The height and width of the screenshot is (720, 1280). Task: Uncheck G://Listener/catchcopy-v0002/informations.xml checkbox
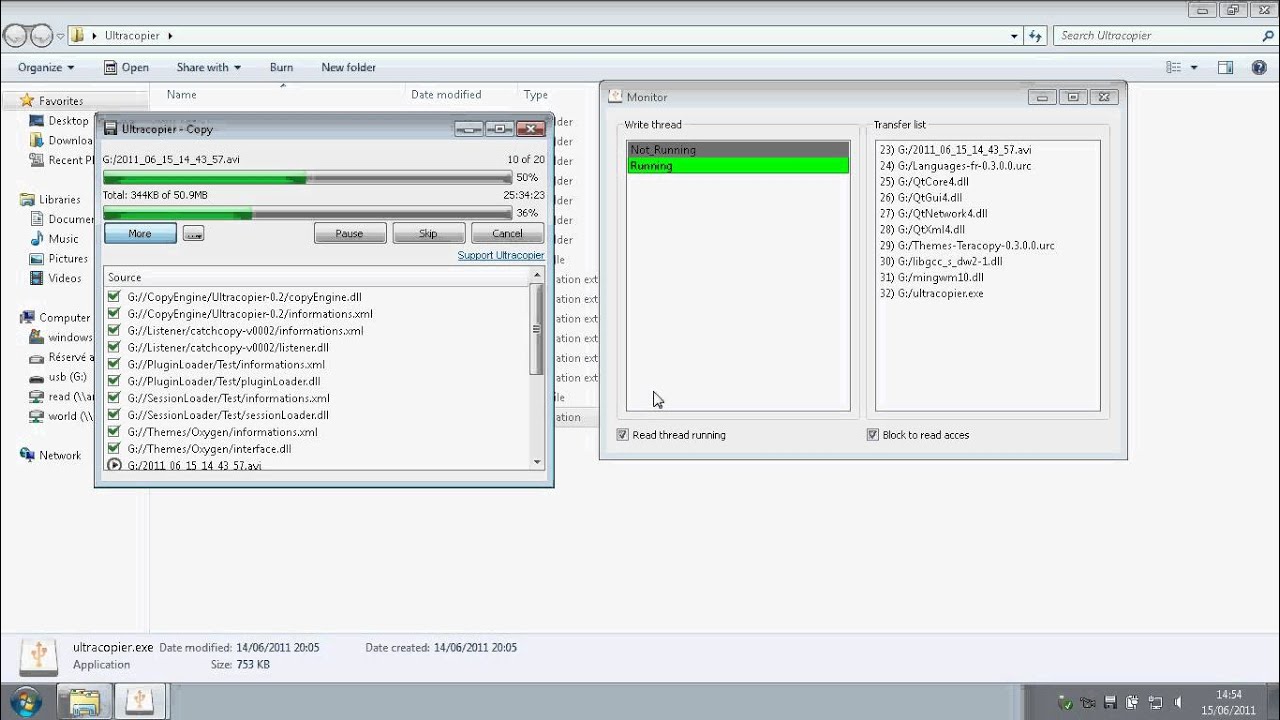tap(114, 331)
